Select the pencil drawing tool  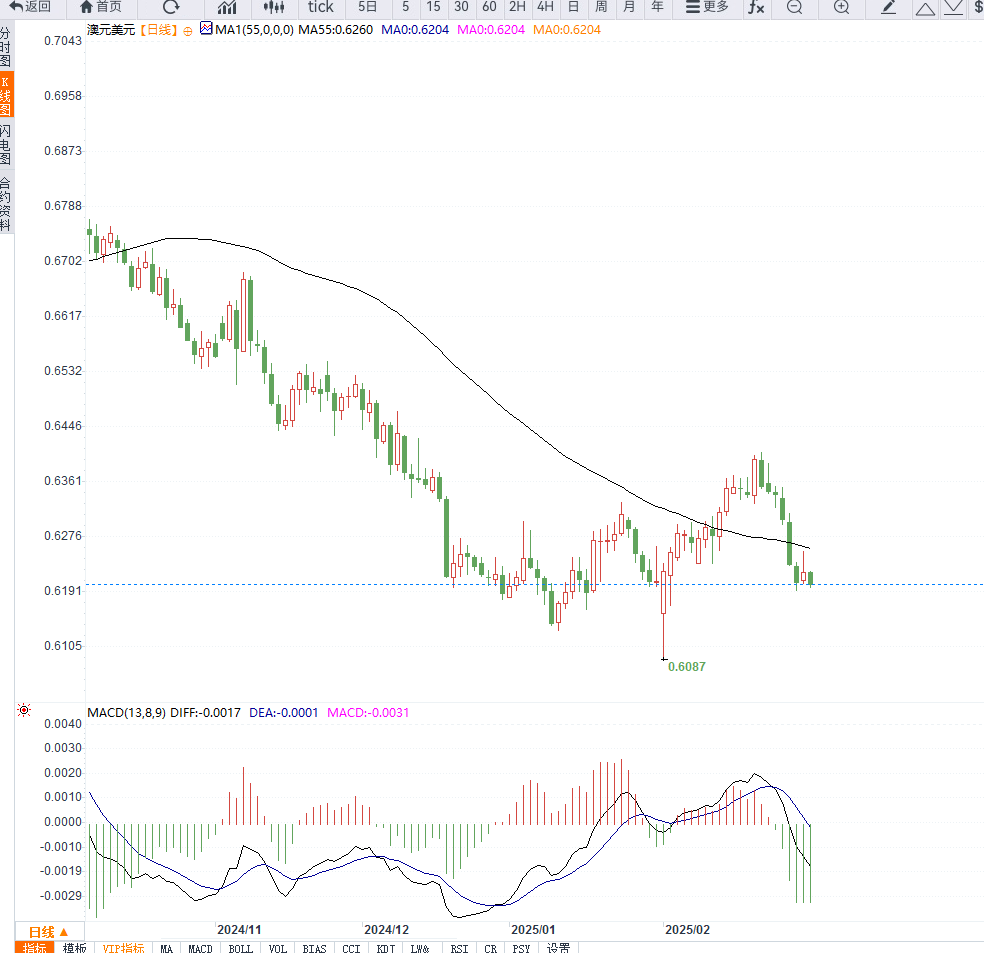coord(888,7)
